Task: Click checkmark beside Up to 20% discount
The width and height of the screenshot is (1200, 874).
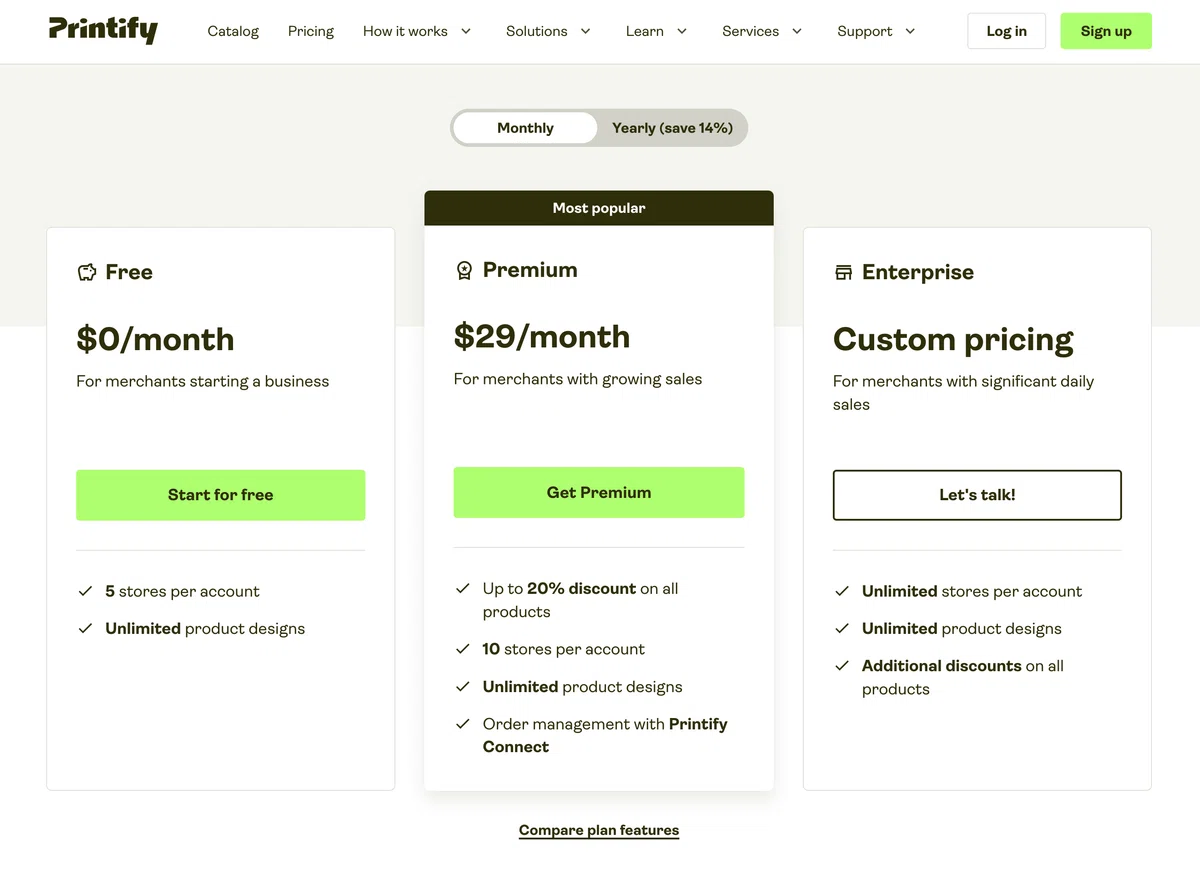Action: (463, 589)
